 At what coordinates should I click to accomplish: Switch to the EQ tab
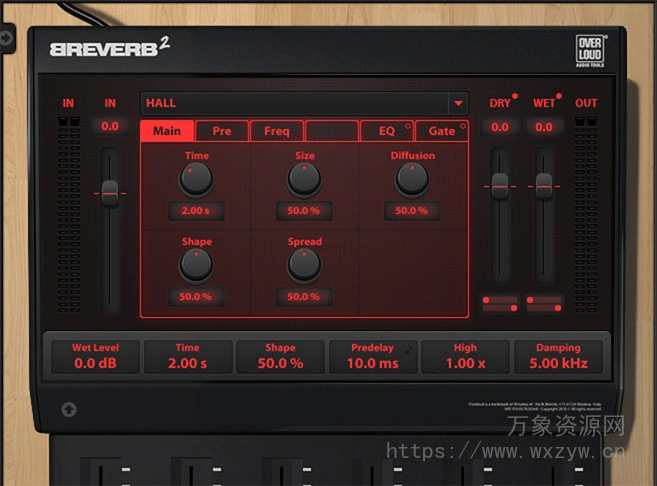click(x=386, y=131)
